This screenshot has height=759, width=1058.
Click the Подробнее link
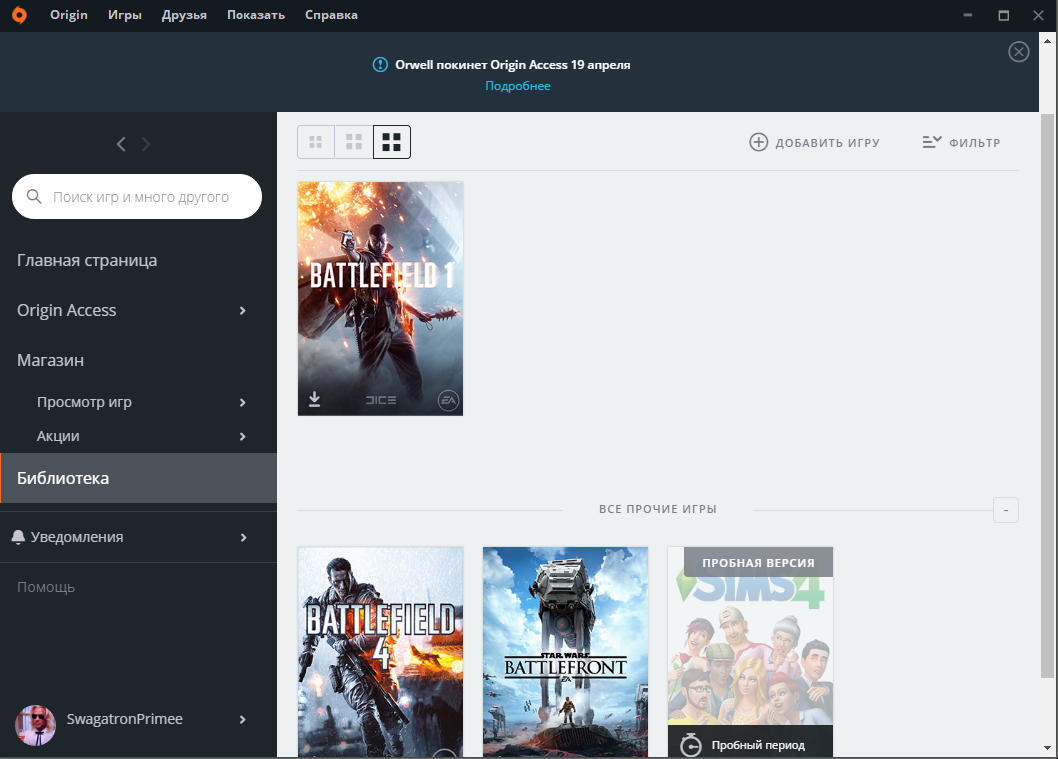point(518,86)
